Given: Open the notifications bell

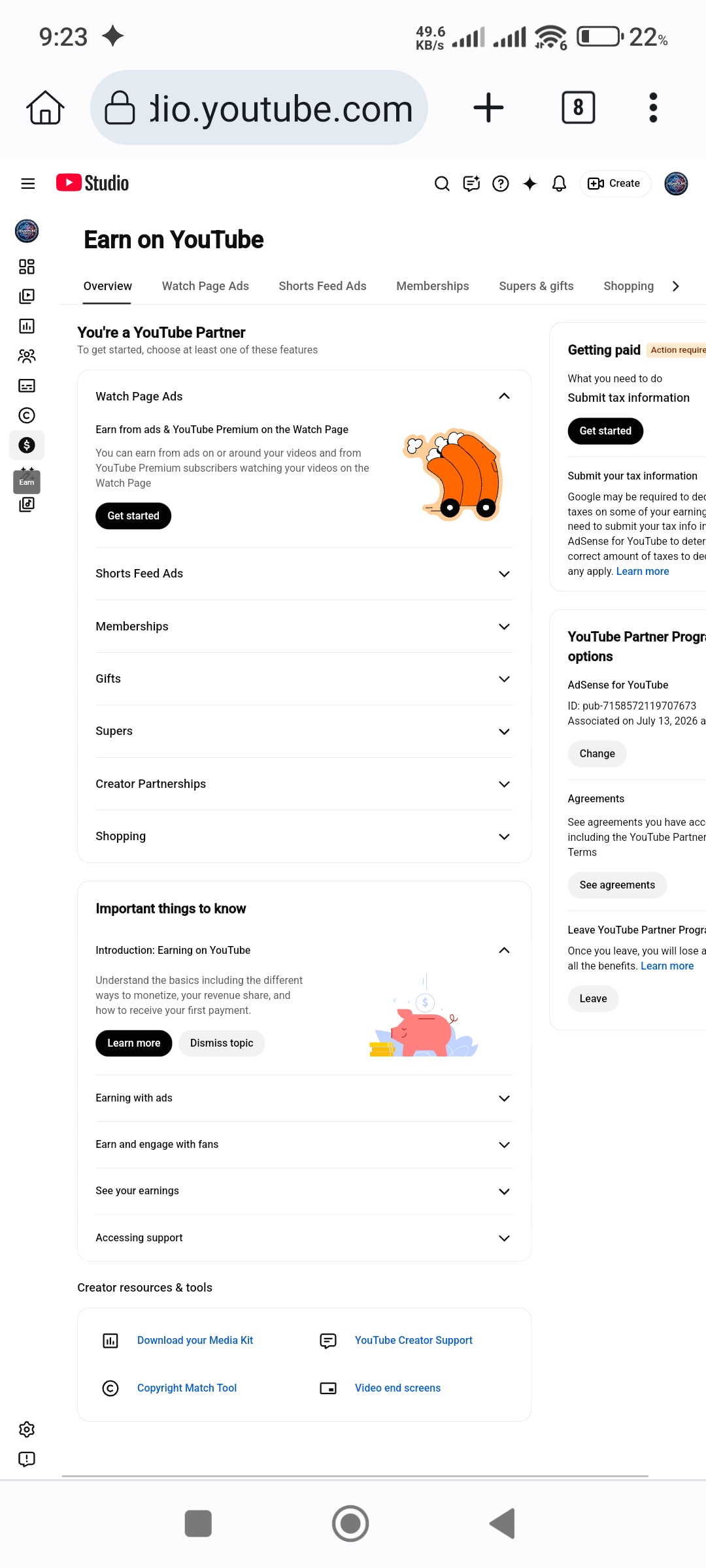Looking at the screenshot, I should click(x=559, y=184).
